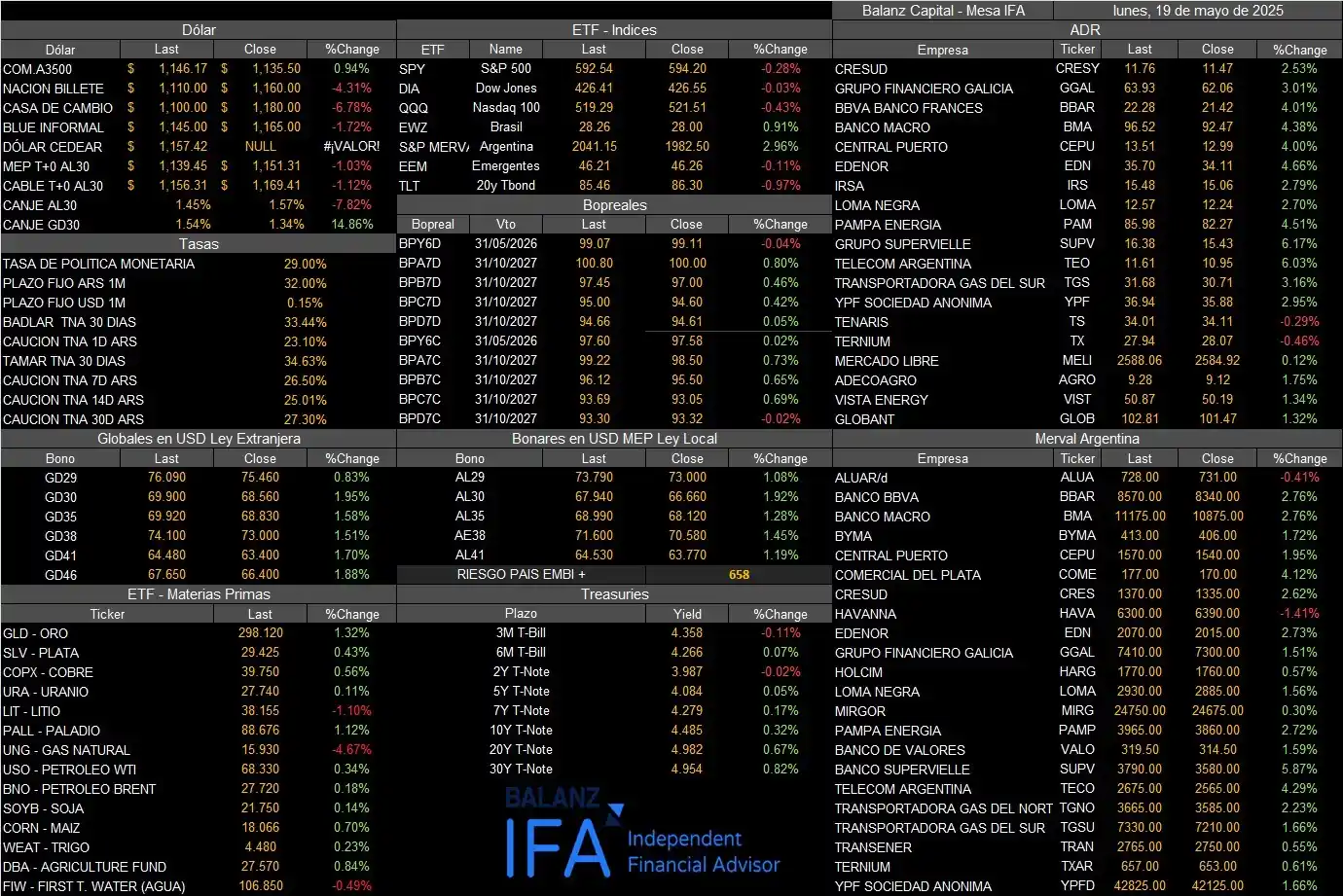Click the S&P MERVAL last value 2041.15
Screen dimensions: 1343x896
click(594, 147)
